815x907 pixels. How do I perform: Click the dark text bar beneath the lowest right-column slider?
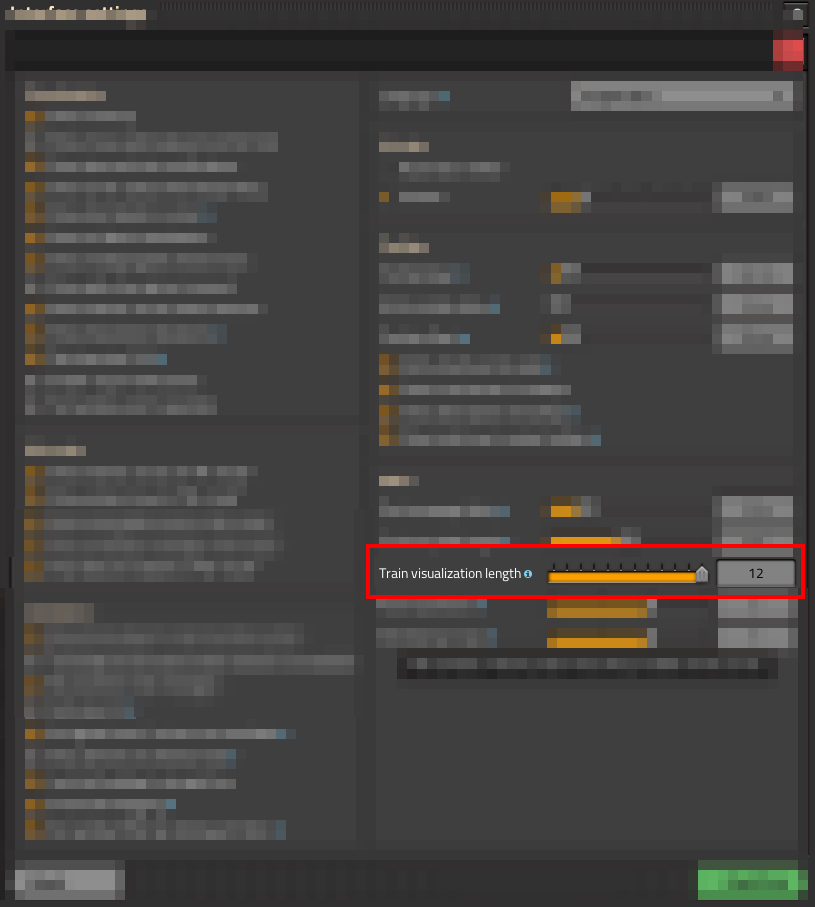[x=587, y=668]
